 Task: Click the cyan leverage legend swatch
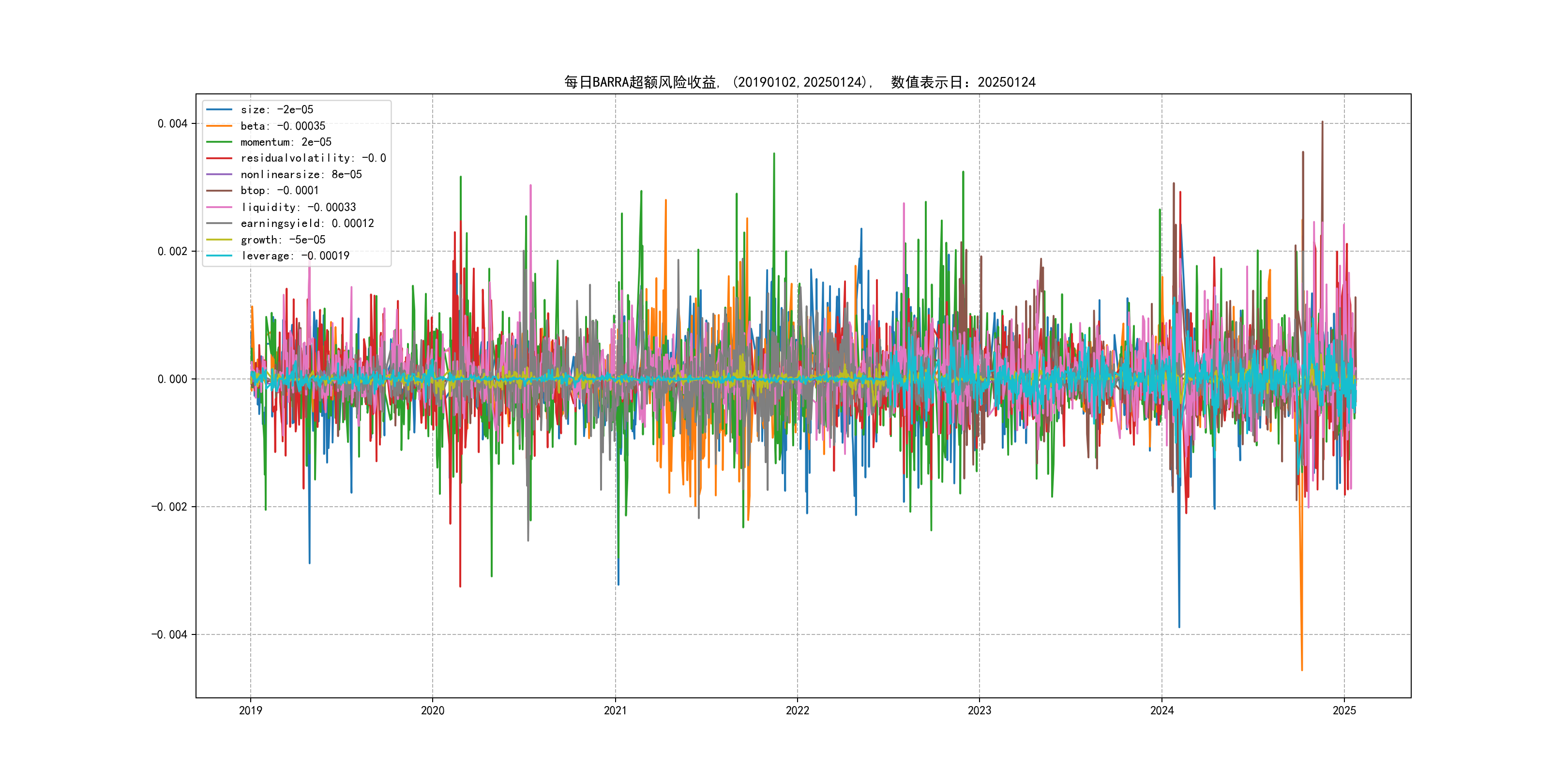pos(219,256)
